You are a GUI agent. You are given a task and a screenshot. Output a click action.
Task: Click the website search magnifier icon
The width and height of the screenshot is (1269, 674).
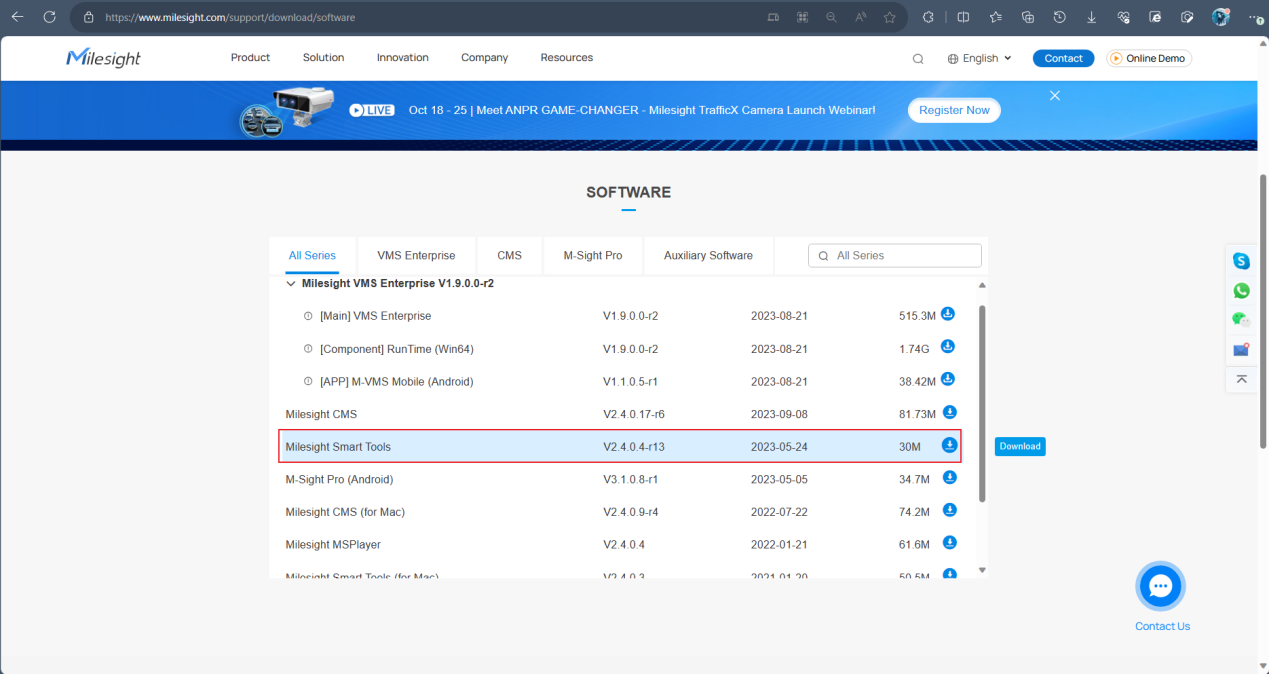918,59
